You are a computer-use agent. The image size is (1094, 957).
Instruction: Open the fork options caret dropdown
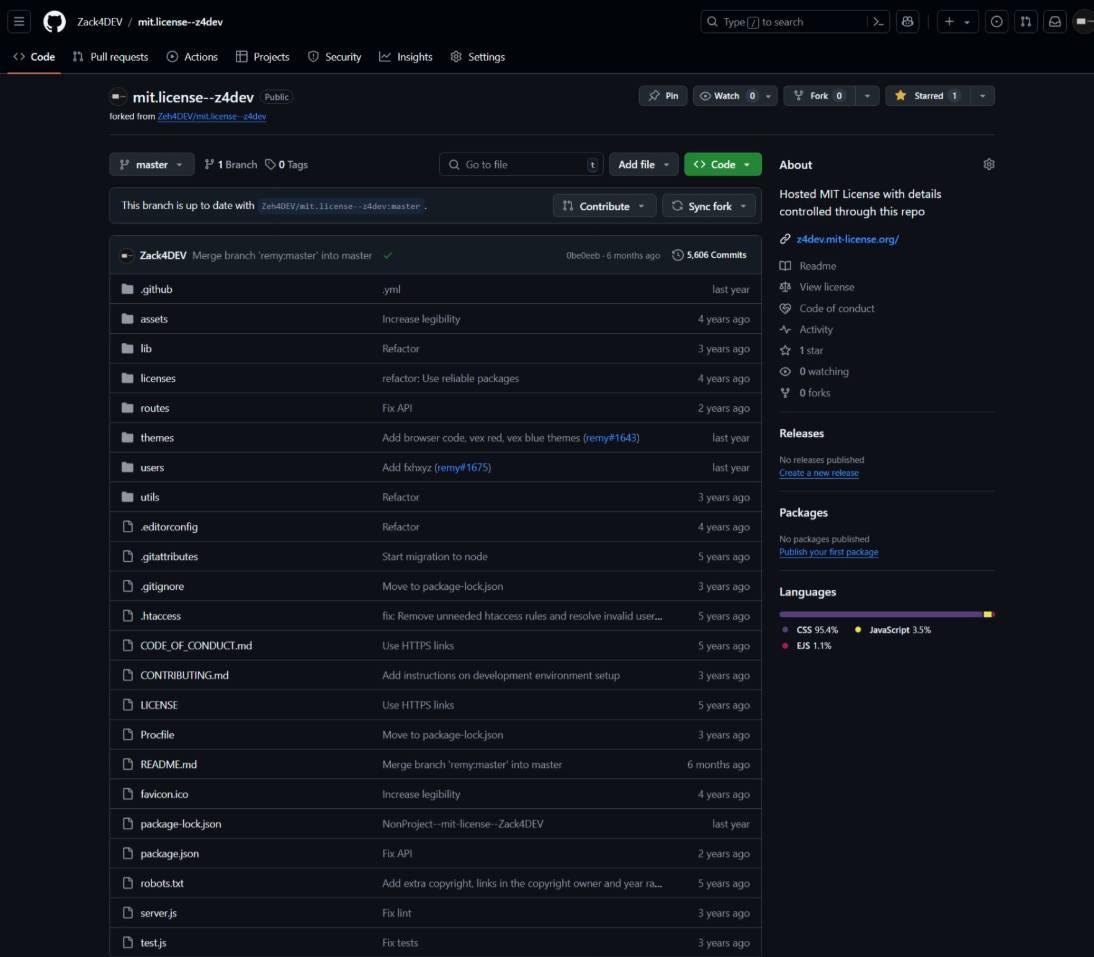pos(867,96)
